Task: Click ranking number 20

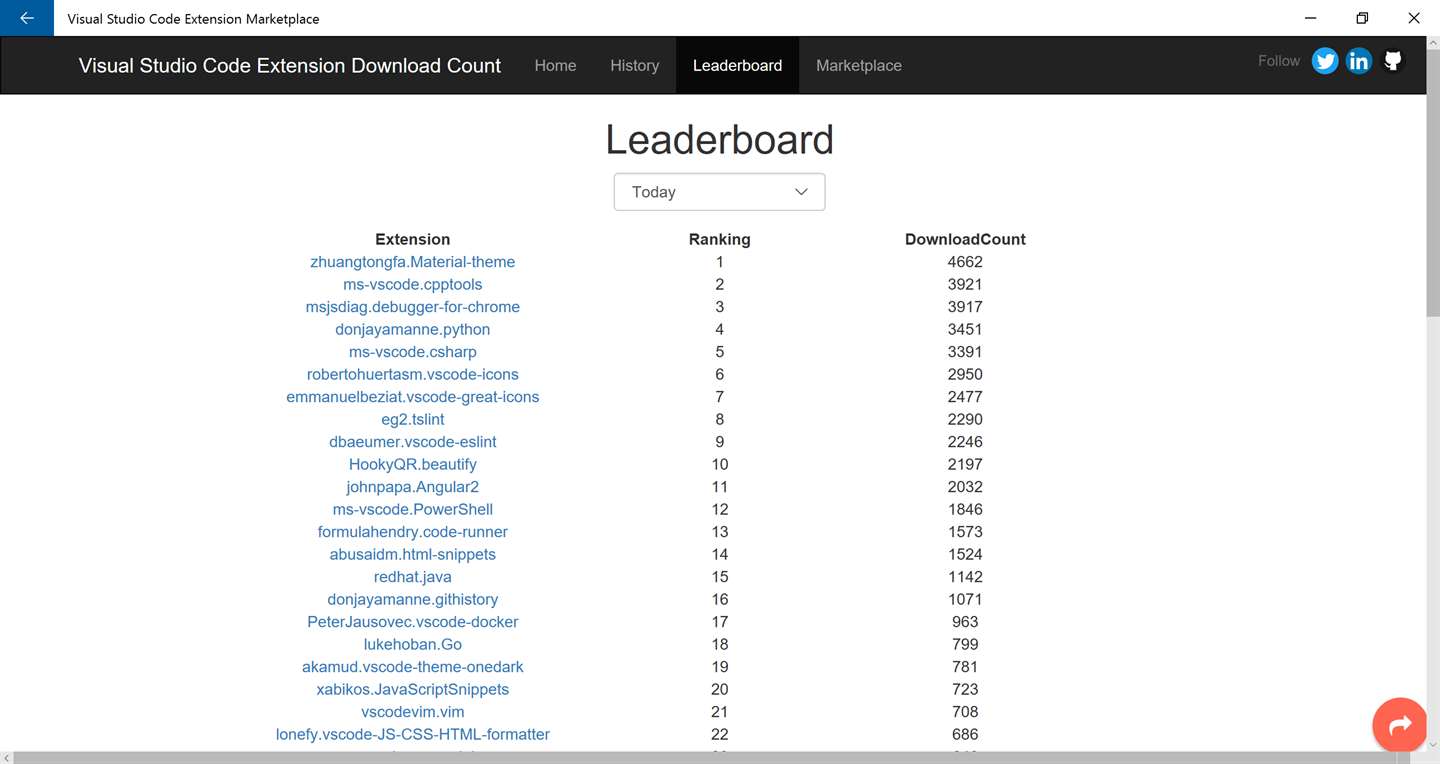Action: [720, 689]
